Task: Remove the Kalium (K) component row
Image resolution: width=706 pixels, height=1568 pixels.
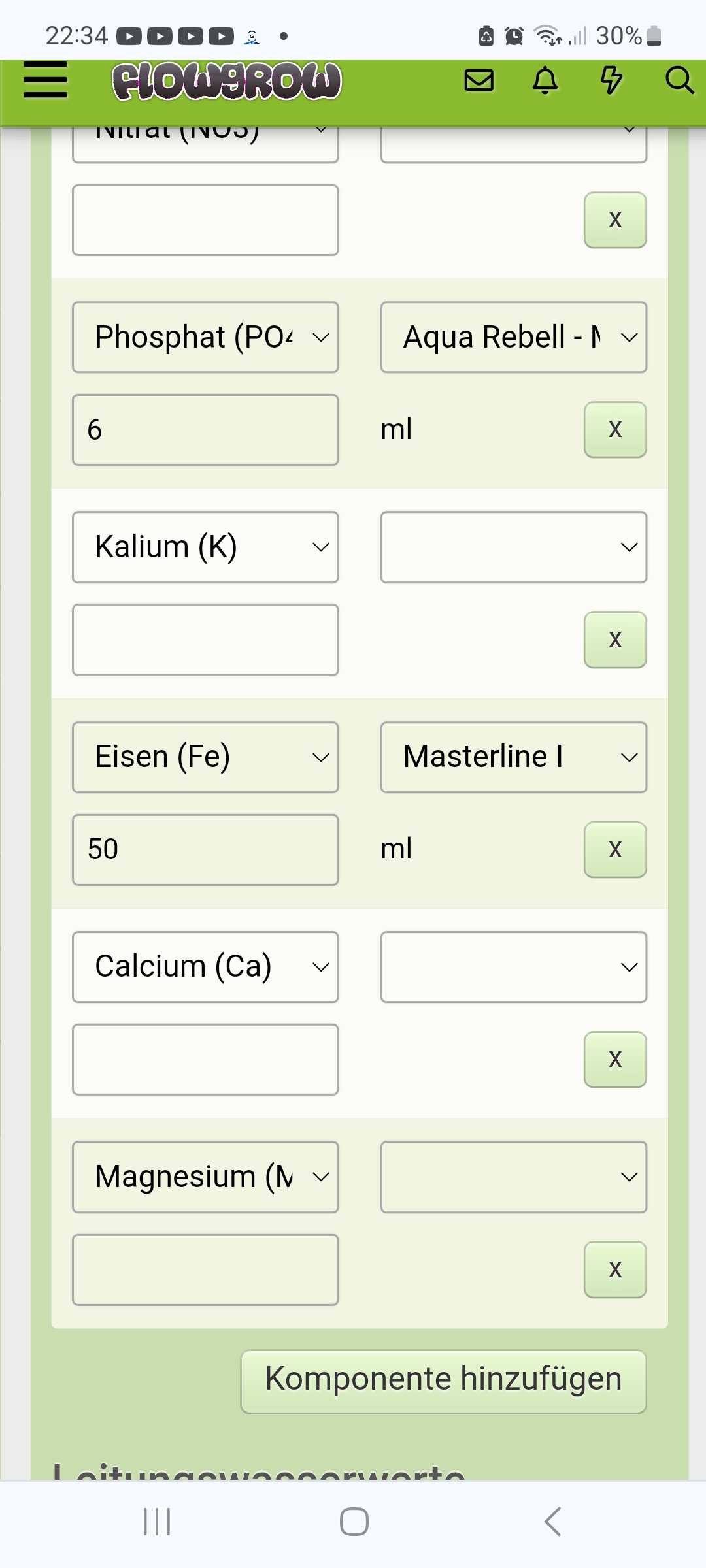Action: [614, 640]
